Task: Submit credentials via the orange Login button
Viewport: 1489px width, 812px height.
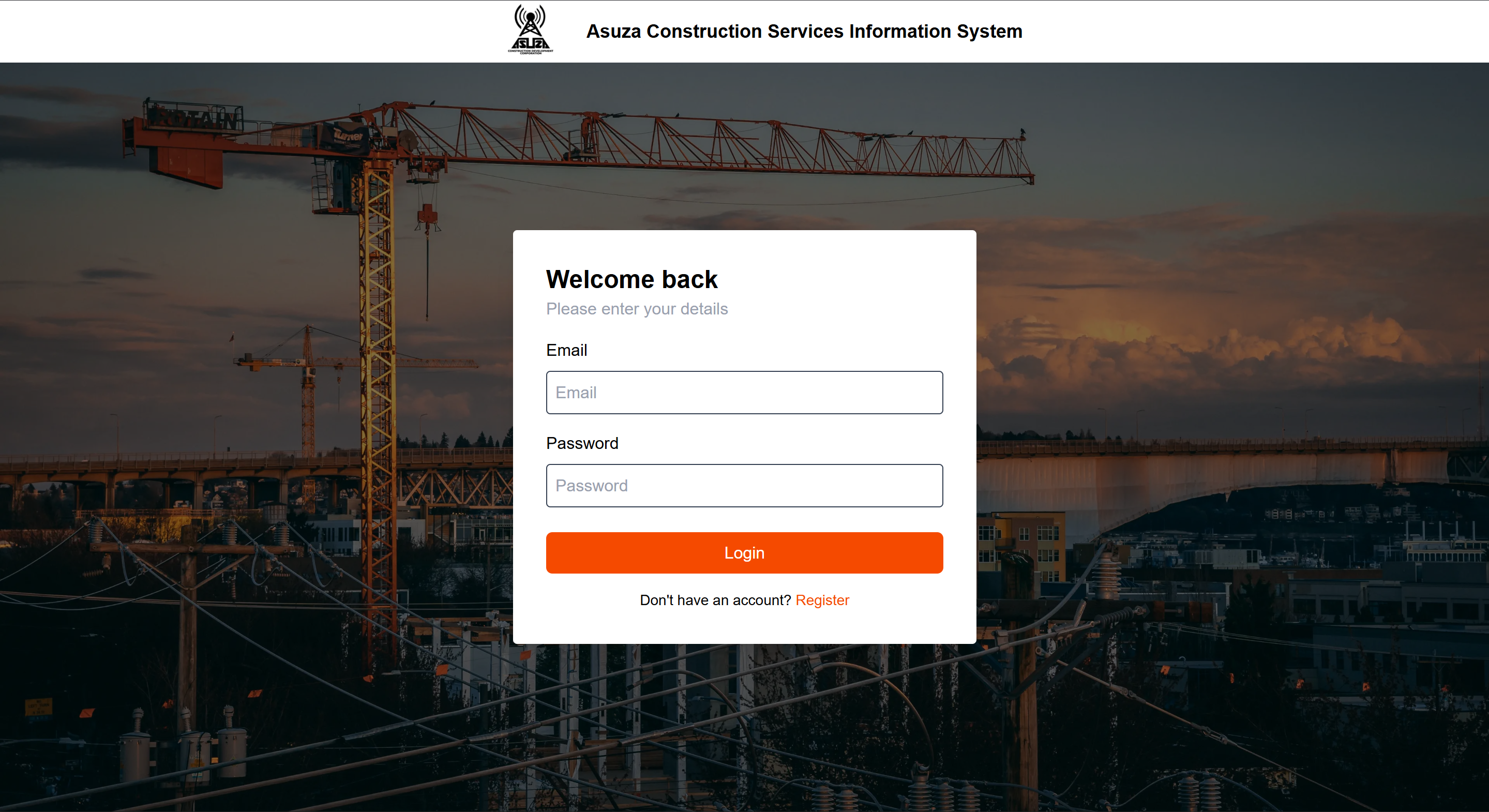Action: (x=744, y=552)
